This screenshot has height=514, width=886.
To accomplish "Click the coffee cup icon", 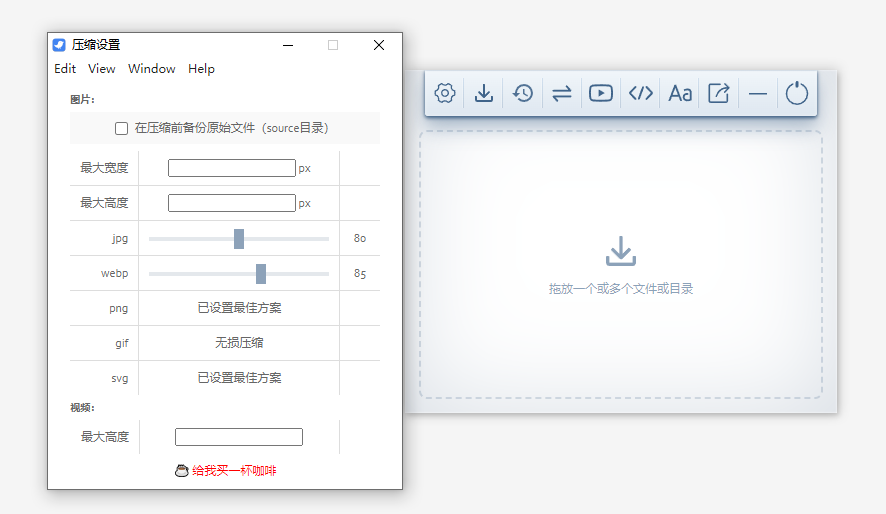I will (x=181, y=471).
